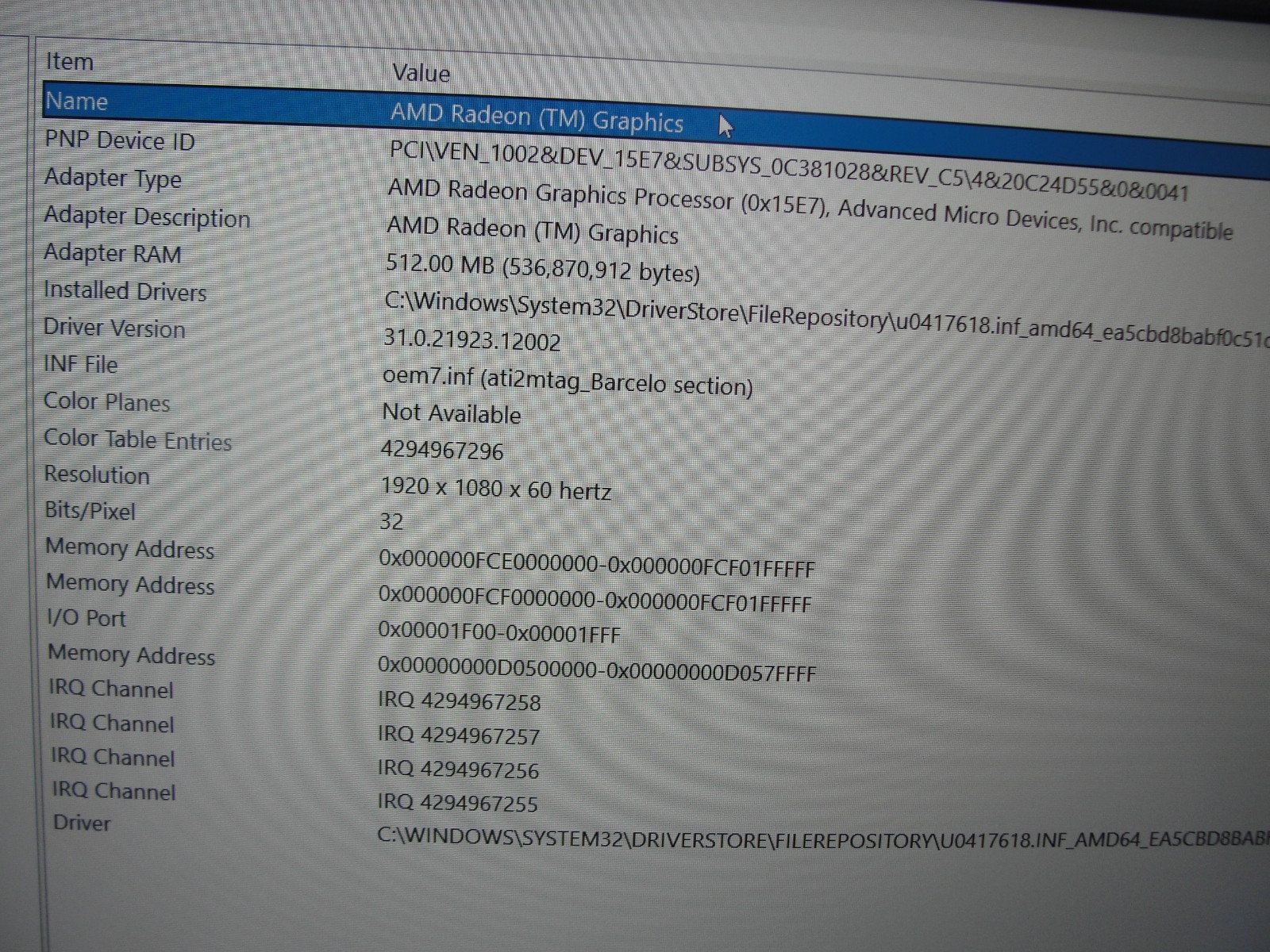Select the INF File row label
This screenshot has width=1270, height=952.
coord(80,364)
